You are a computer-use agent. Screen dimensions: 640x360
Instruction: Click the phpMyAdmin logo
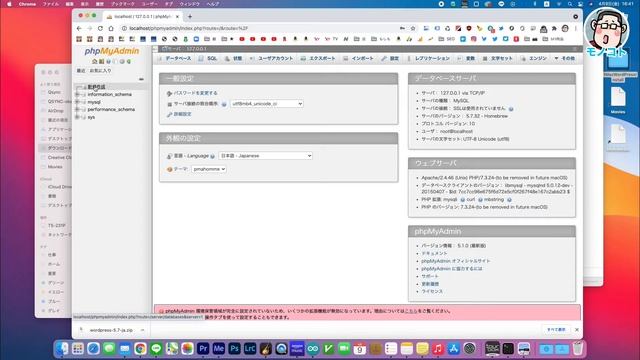point(111,51)
